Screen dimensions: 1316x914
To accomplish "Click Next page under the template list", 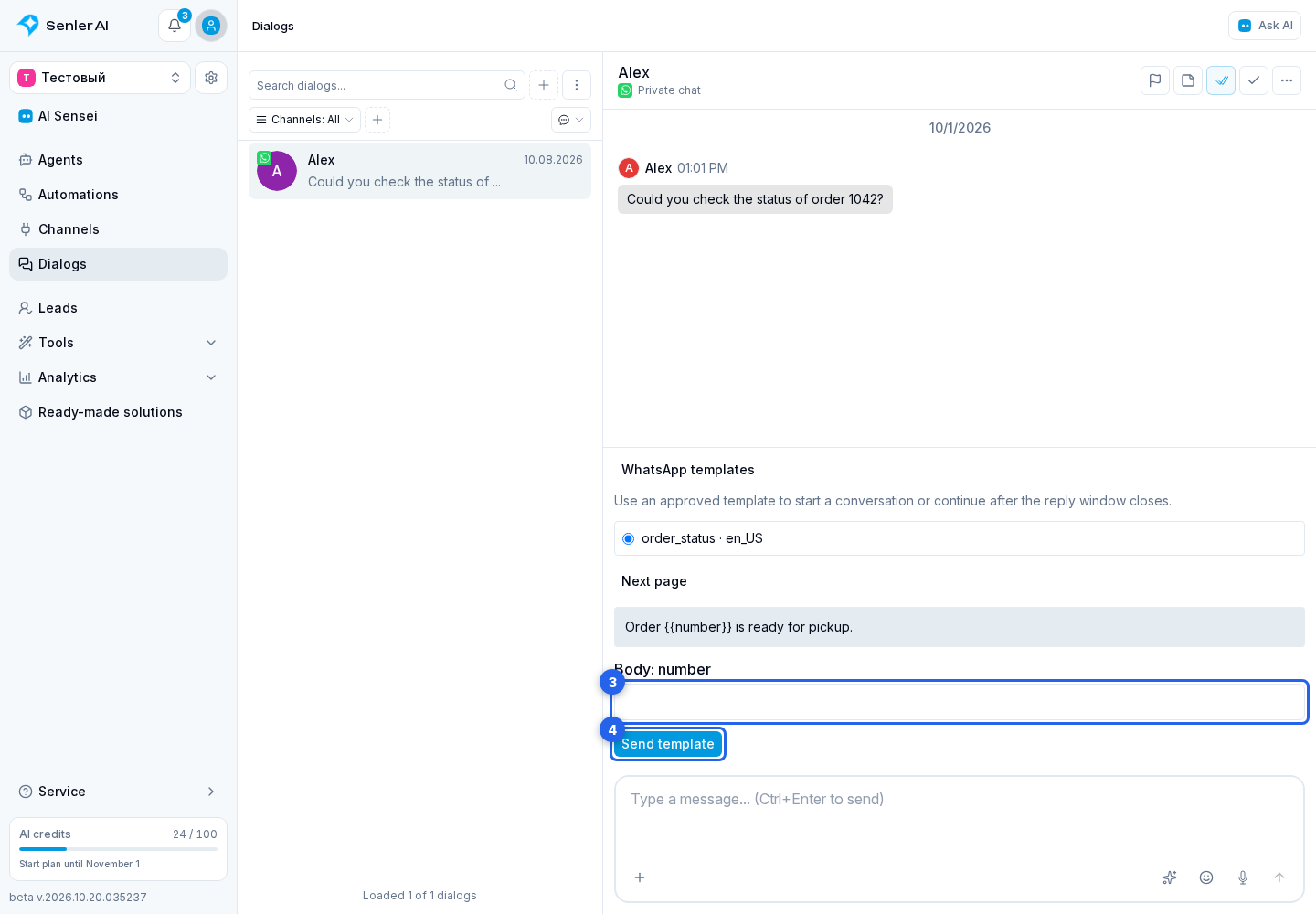I will tap(654, 581).
